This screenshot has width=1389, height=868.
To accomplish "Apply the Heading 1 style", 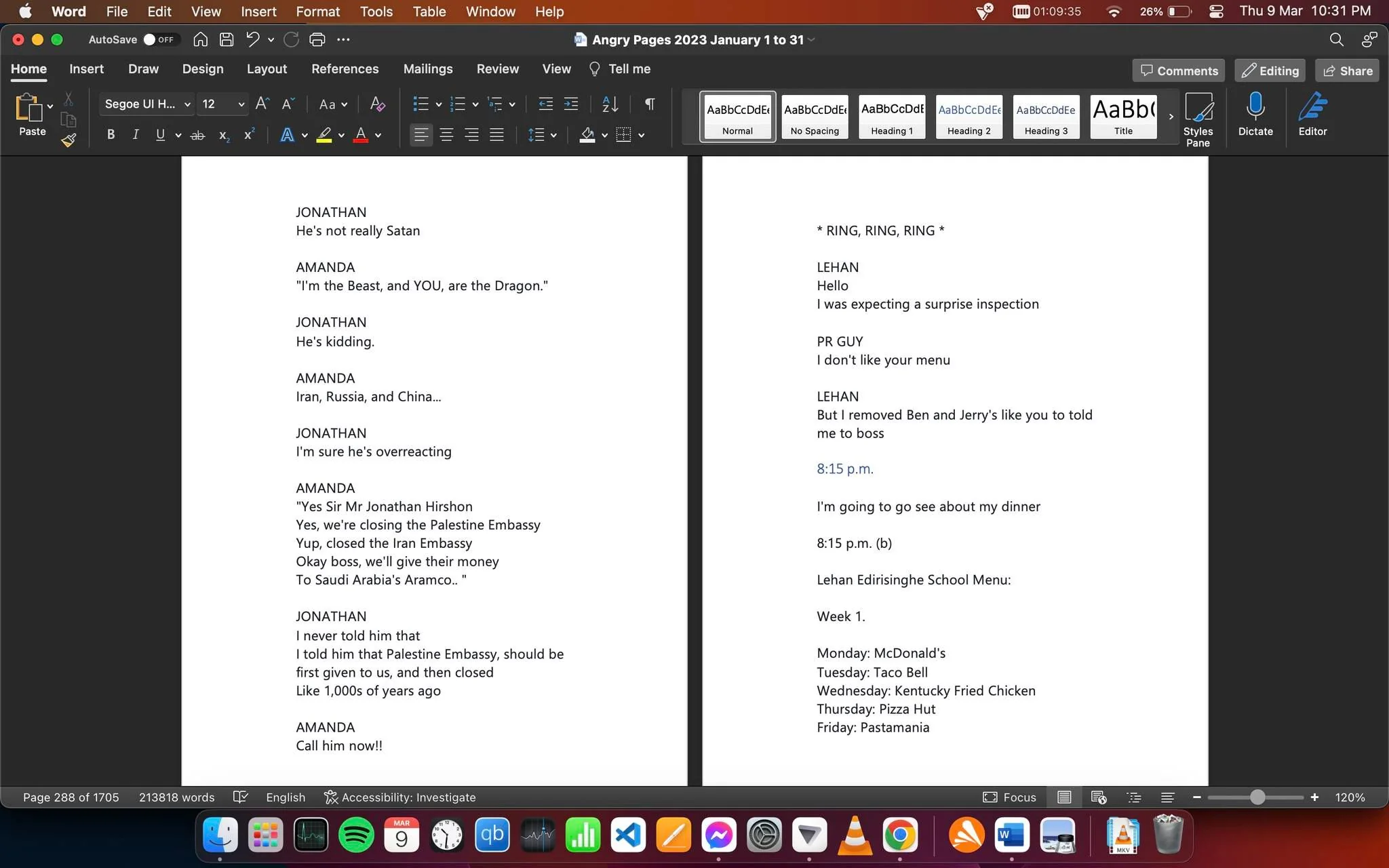I will [x=892, y=117].
